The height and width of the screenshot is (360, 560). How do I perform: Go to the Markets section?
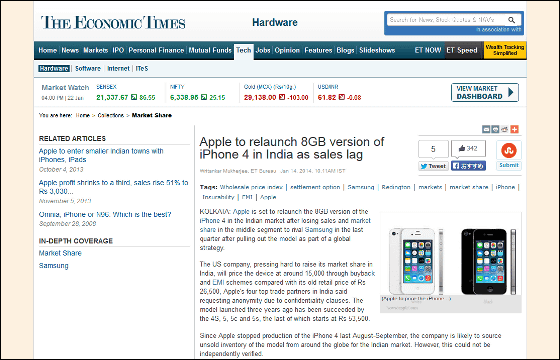[95, 50]
